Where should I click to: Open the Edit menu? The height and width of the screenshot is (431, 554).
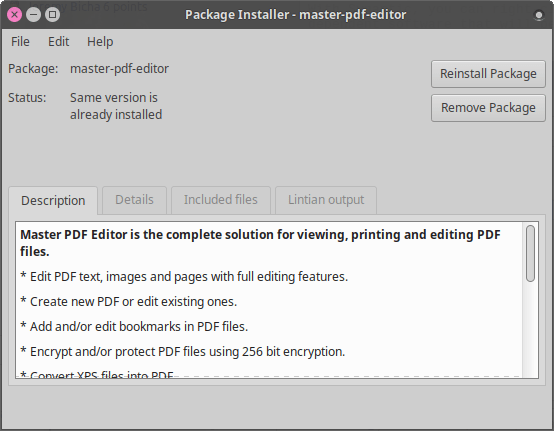58,42
